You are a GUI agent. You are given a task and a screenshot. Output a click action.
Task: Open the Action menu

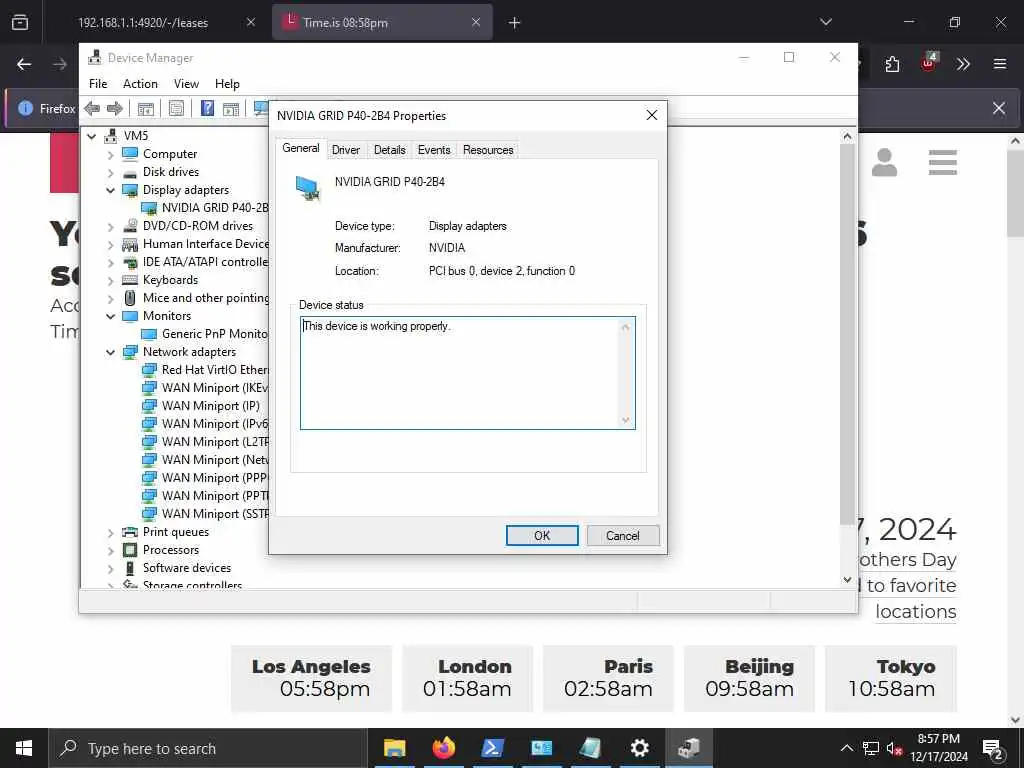pos(140,84)
